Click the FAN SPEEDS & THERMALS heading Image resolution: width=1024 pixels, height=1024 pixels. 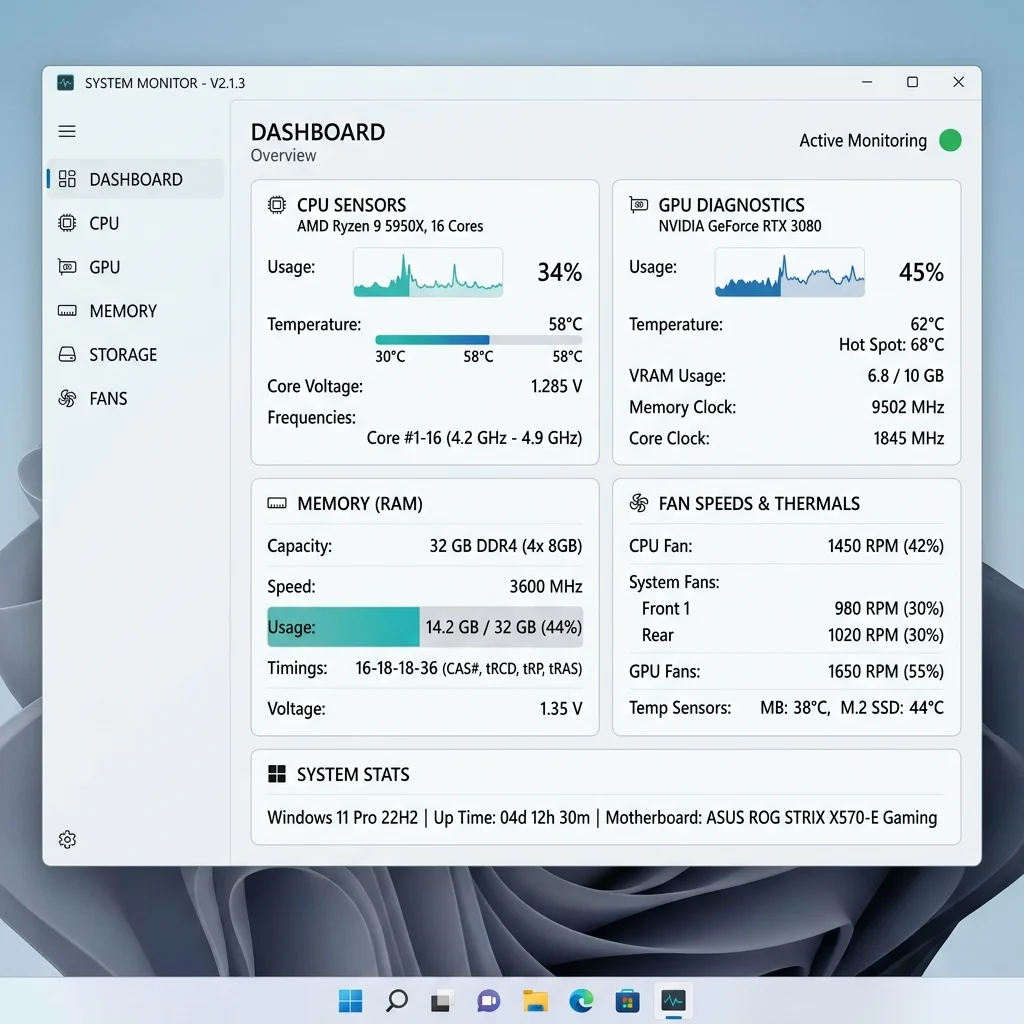coord(759,504)
